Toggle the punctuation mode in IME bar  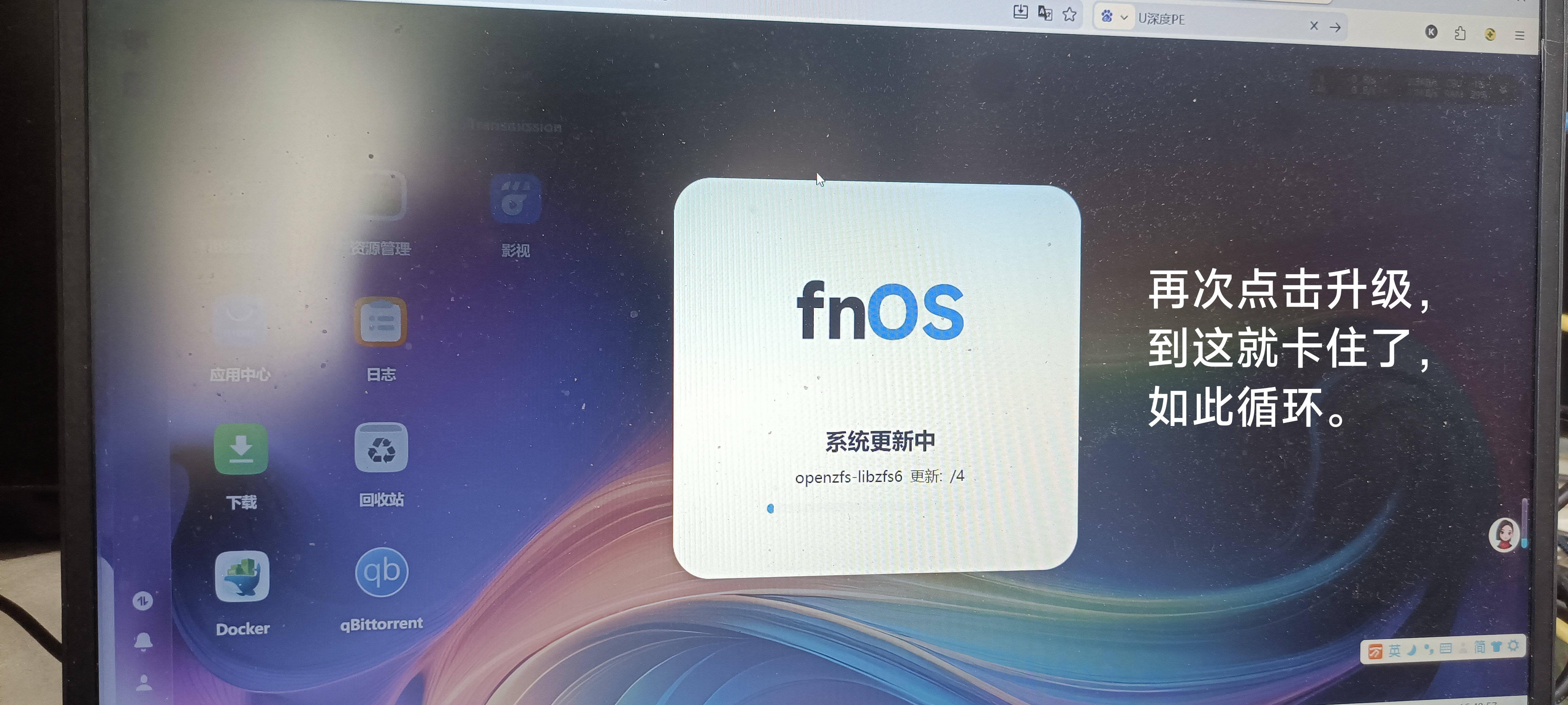pyautogui.click(x=1429, y=649)
